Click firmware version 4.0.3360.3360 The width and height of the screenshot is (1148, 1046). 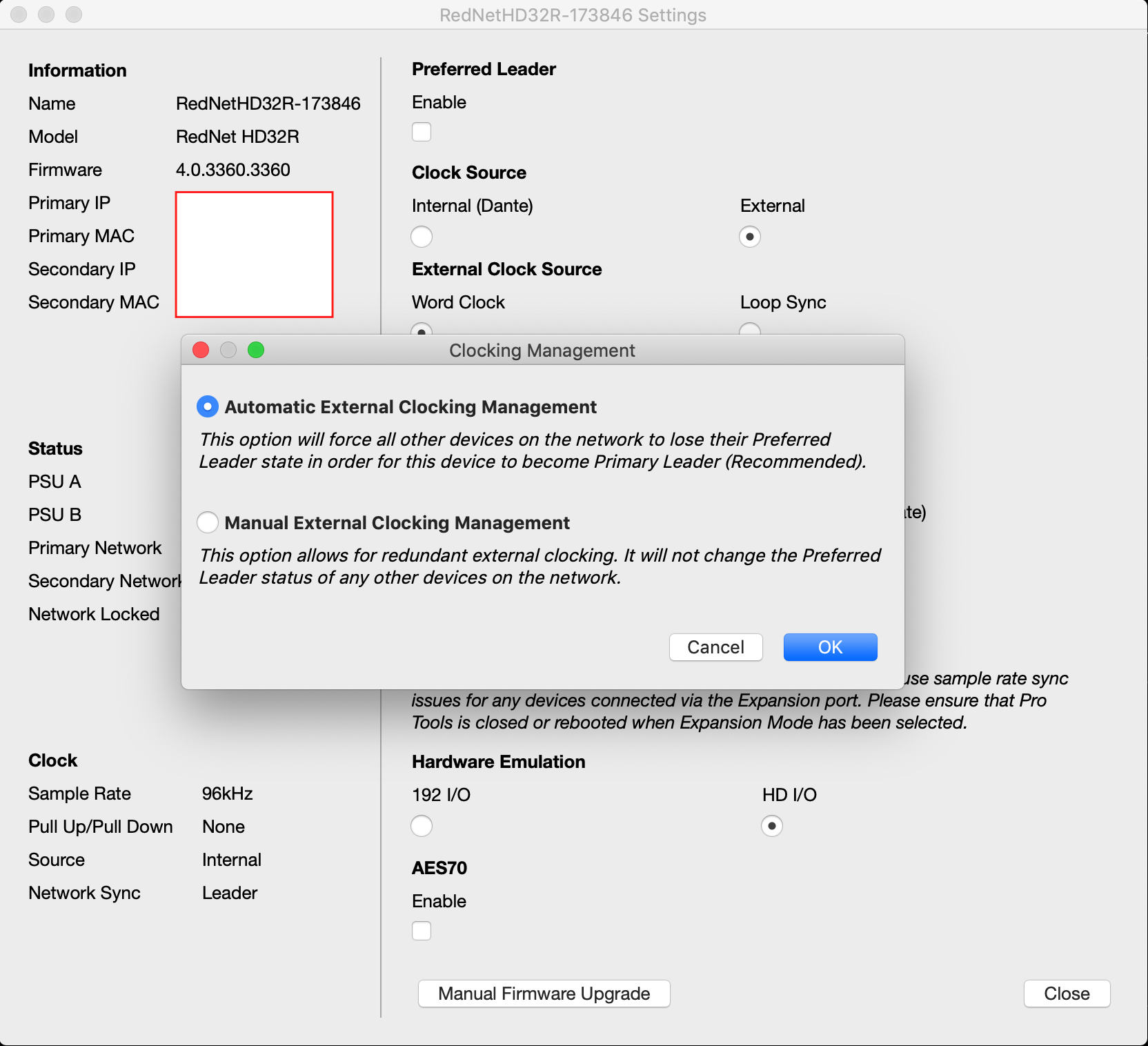233,170
